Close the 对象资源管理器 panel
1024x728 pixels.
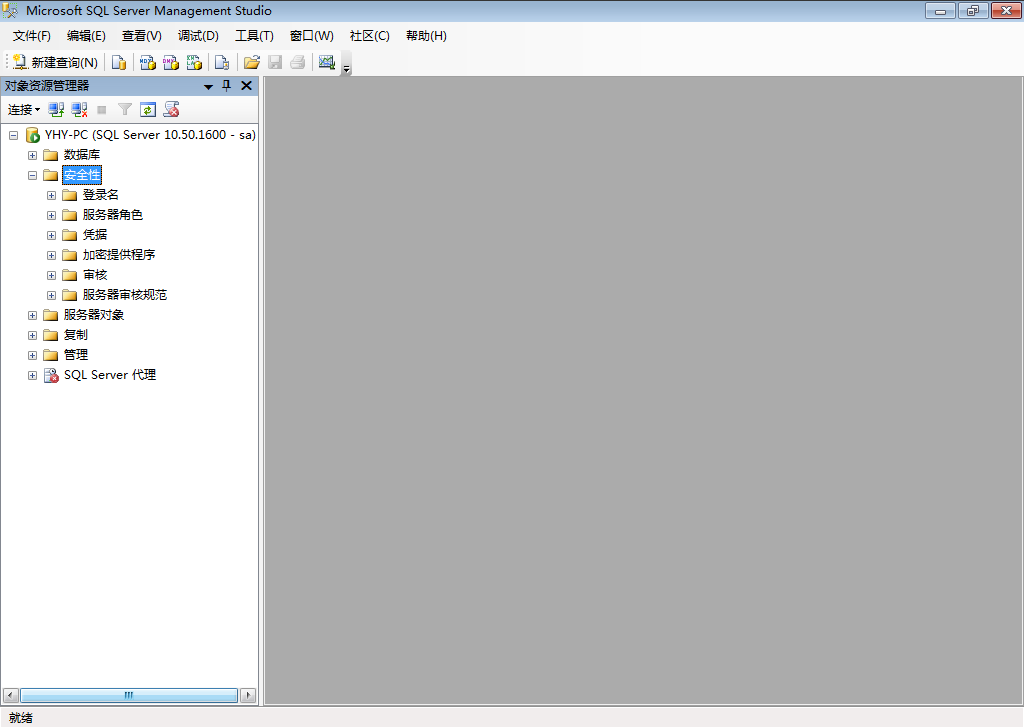click(x=246, y=86)
